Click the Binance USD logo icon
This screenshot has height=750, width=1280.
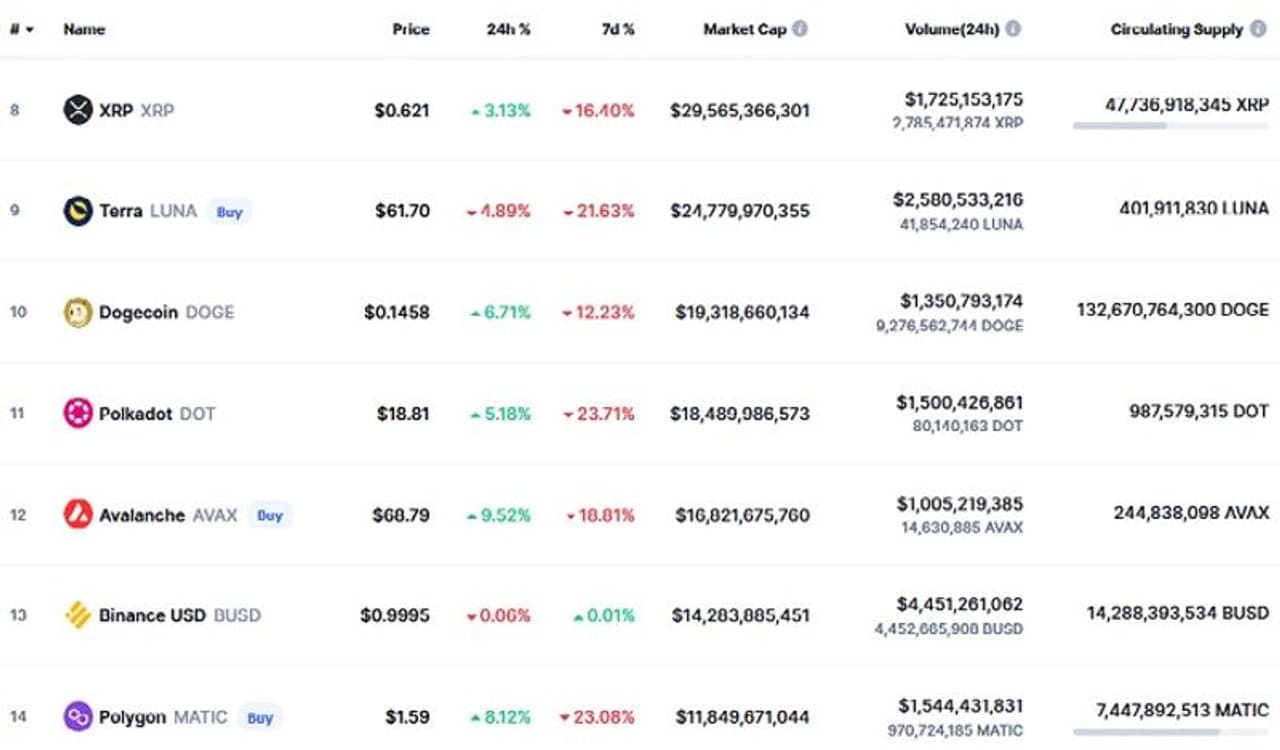pyautogui.click(x=78, y=615)
